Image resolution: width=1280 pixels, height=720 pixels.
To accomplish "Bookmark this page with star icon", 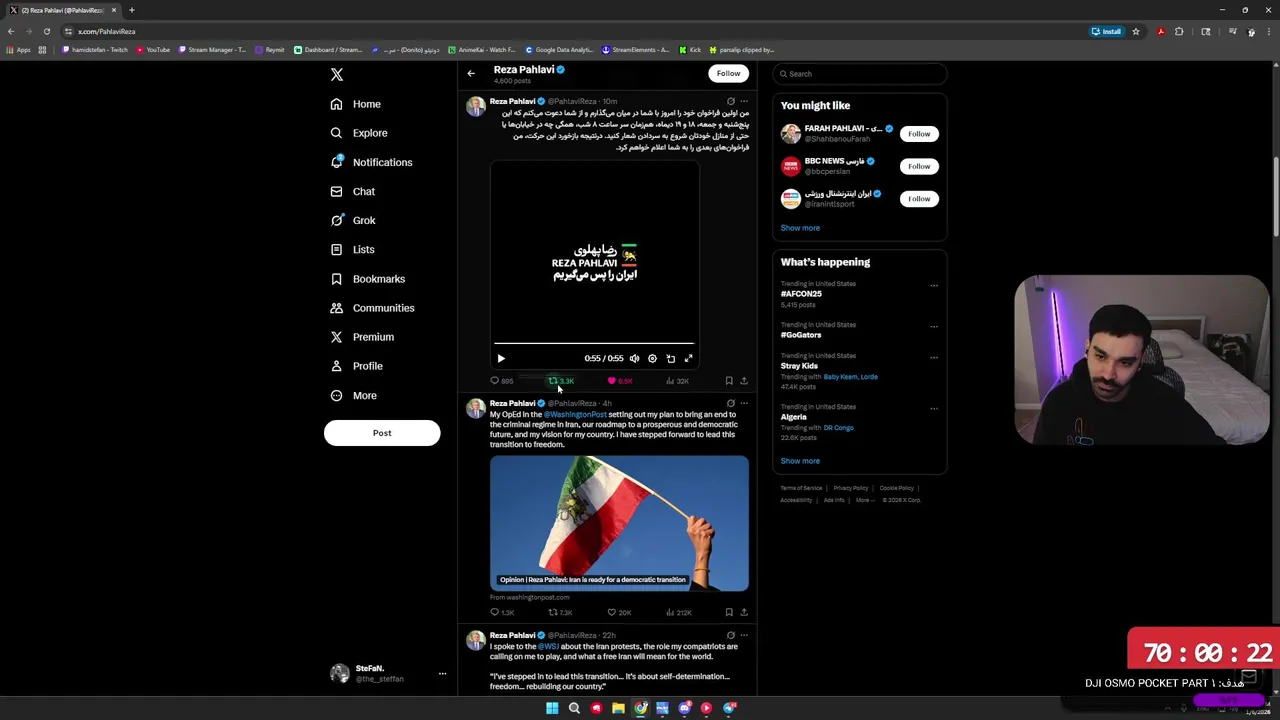I will point(1136,32).
